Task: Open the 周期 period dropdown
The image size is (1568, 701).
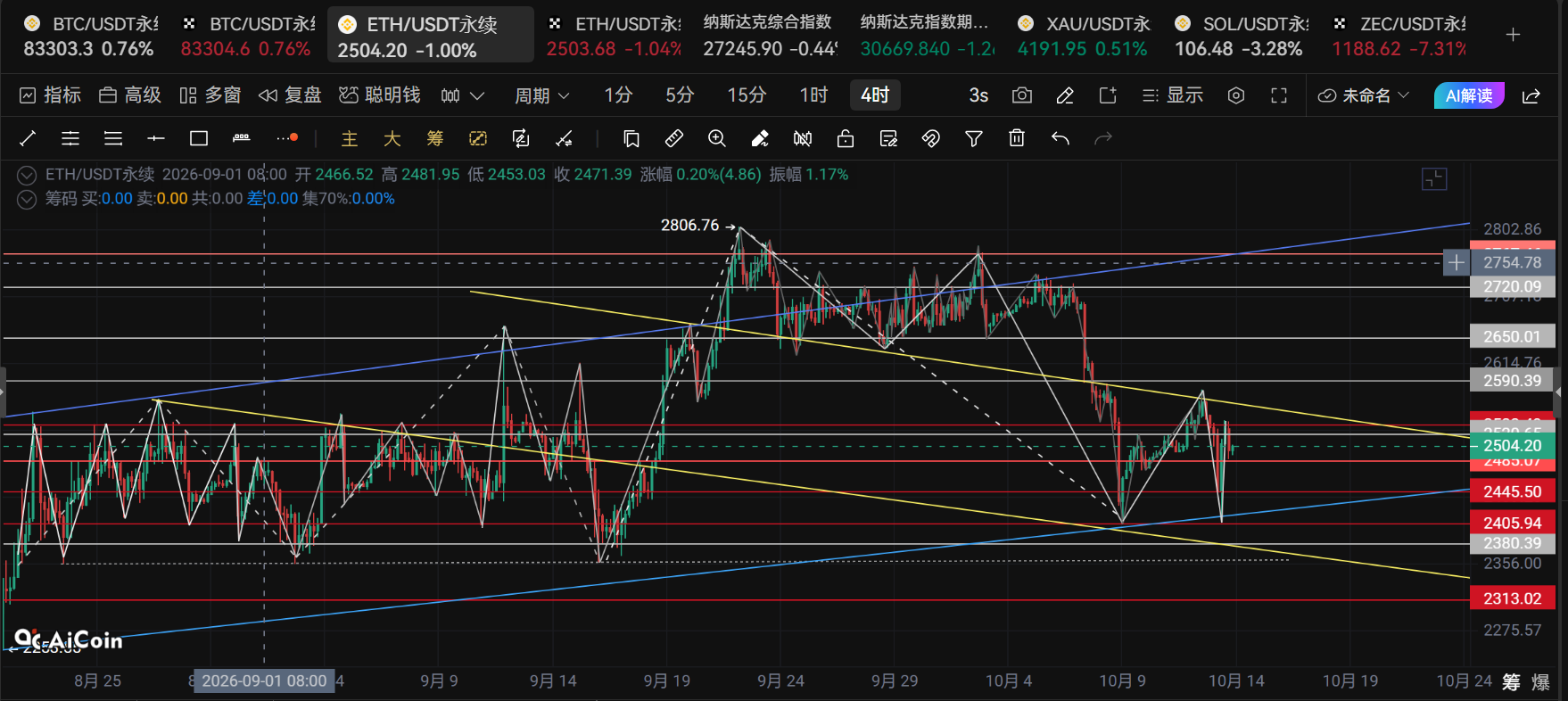Action: [541, 95]
